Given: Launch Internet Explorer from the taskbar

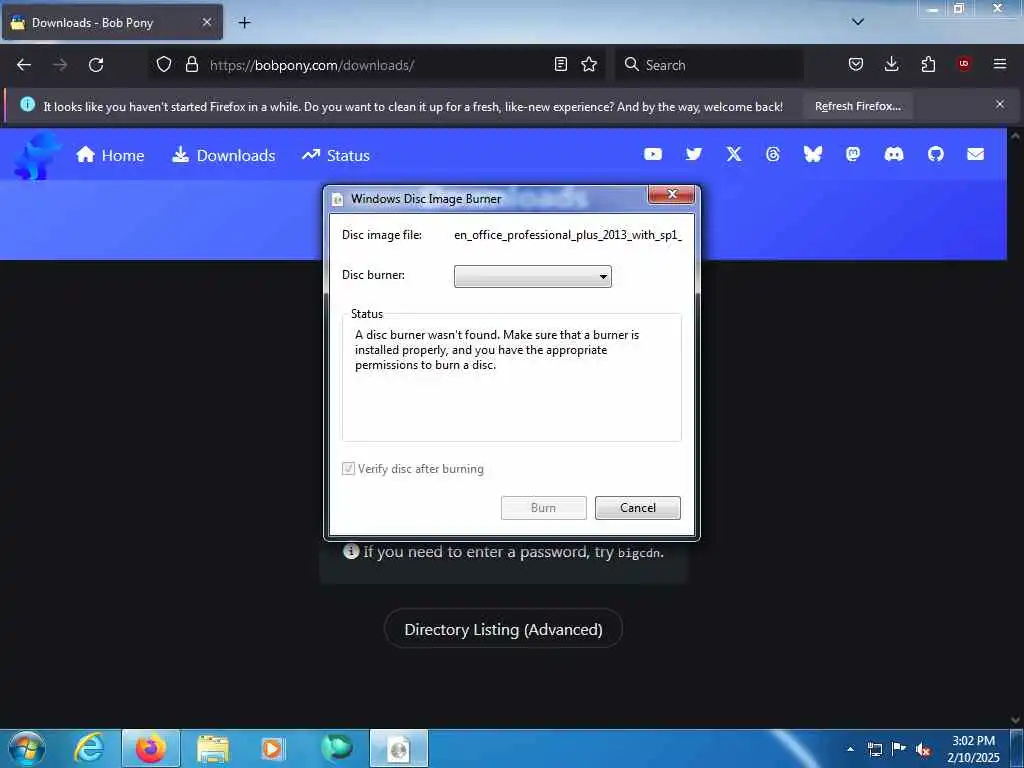Looking at the screenshot, I should [x=89, y=748].
